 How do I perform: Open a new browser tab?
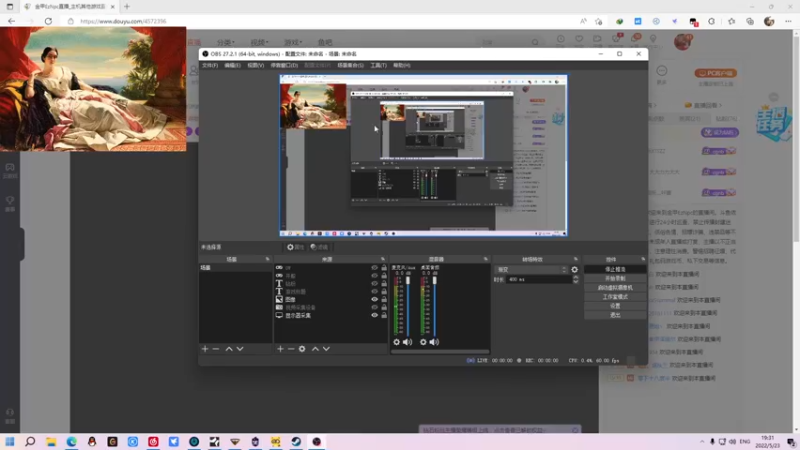pos(127,7)
